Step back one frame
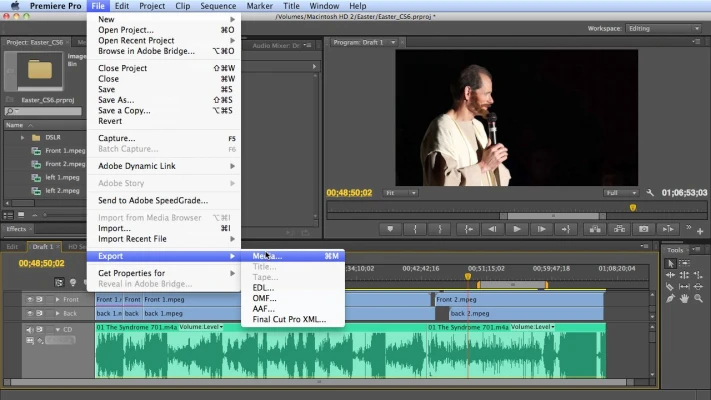Screen dimensions: 711x400 click(x=492, y=229)
